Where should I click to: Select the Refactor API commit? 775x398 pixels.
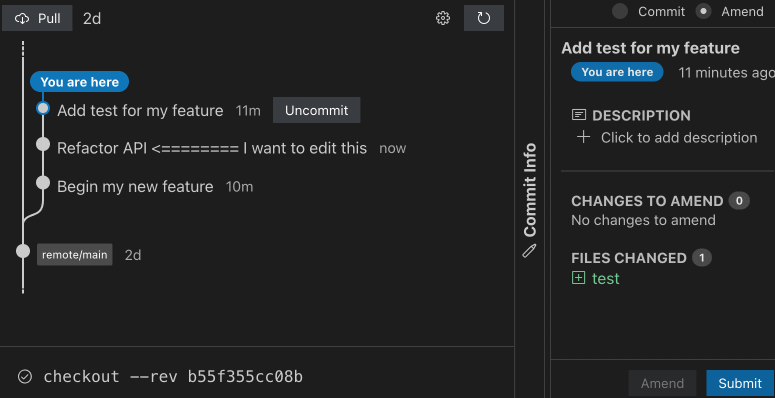(x=212, y=148)
